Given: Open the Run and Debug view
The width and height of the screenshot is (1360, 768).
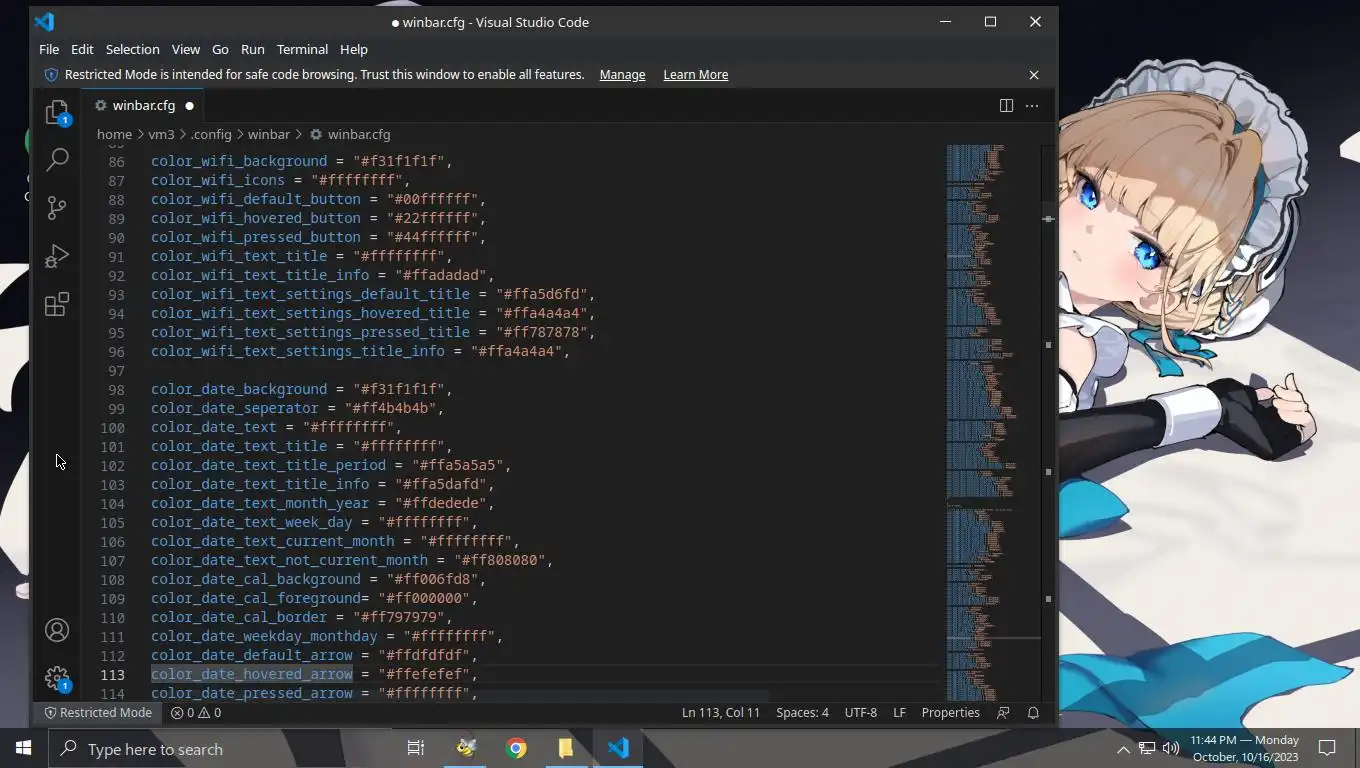Looking at the screenshot, I should tap(57, 256).
